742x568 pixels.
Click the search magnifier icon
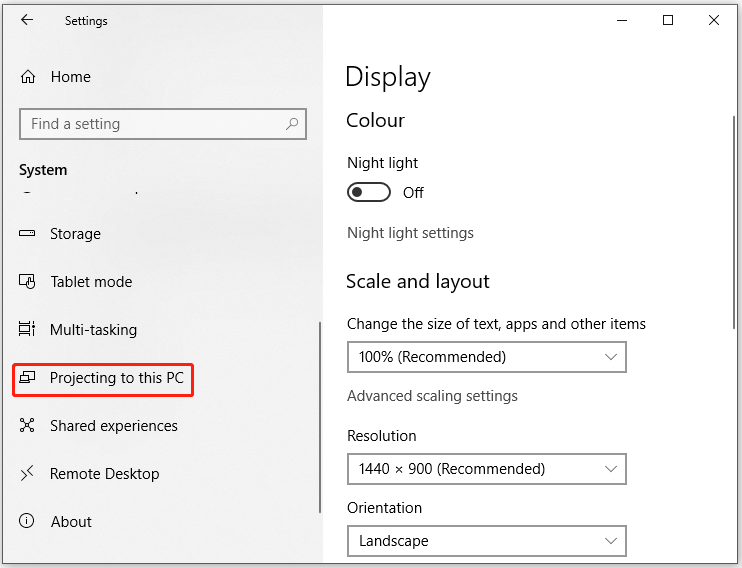[292, 124]
